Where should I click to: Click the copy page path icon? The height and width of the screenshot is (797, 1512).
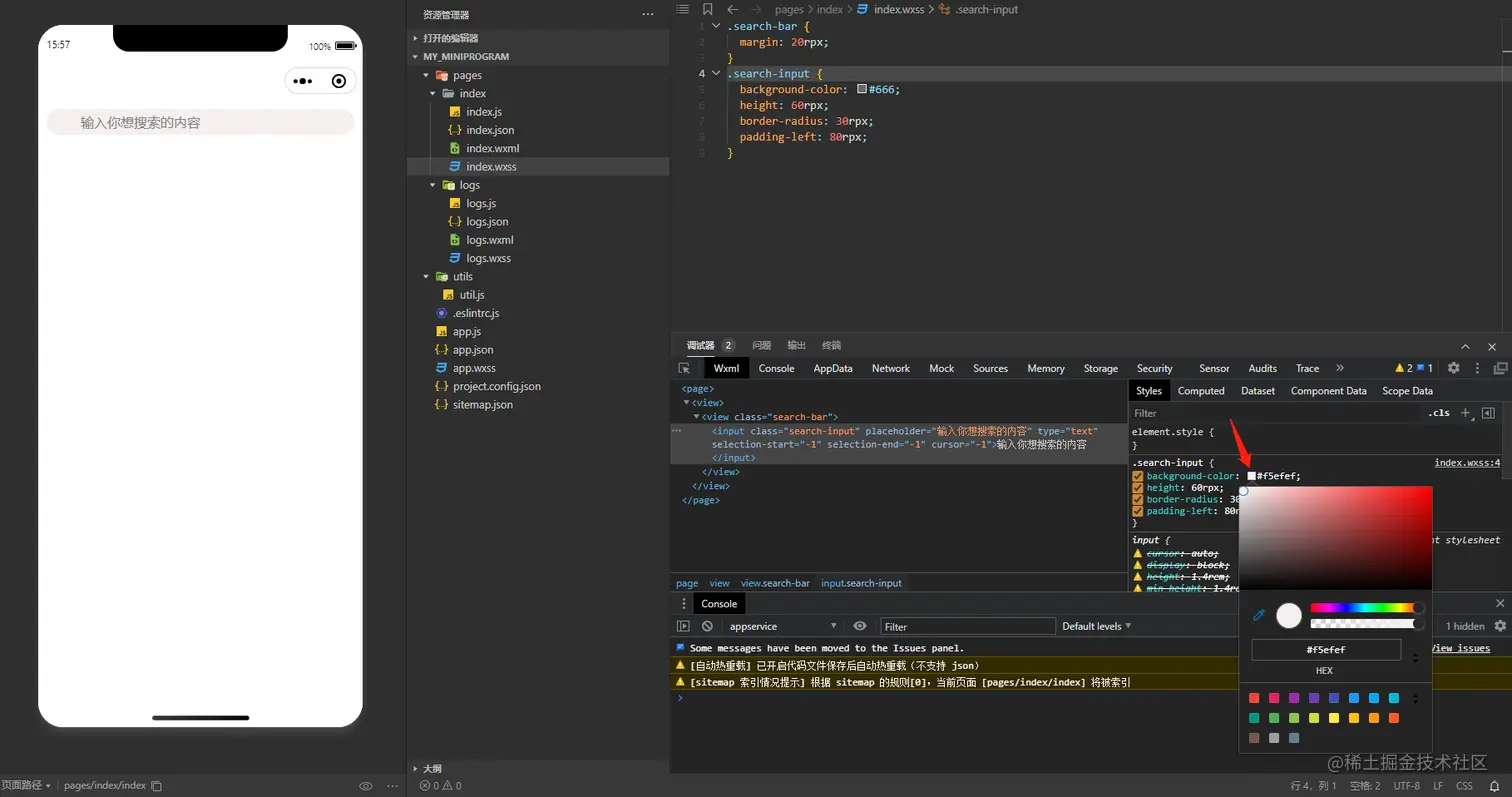156,786
